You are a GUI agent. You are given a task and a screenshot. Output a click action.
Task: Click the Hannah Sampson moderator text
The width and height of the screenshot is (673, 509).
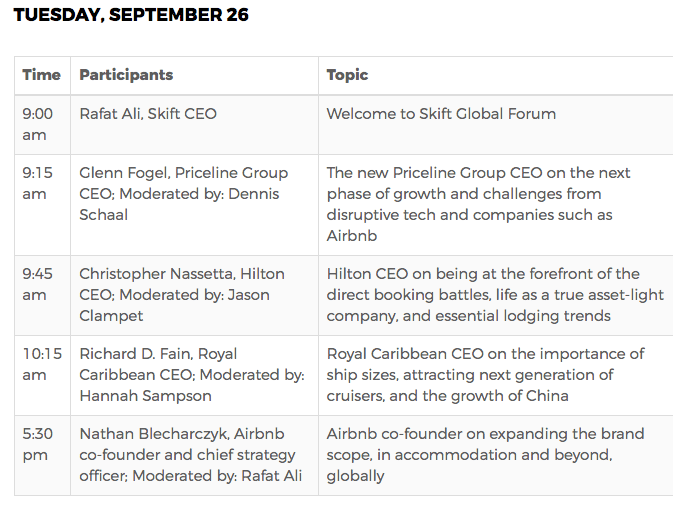(x=145, y=395)
